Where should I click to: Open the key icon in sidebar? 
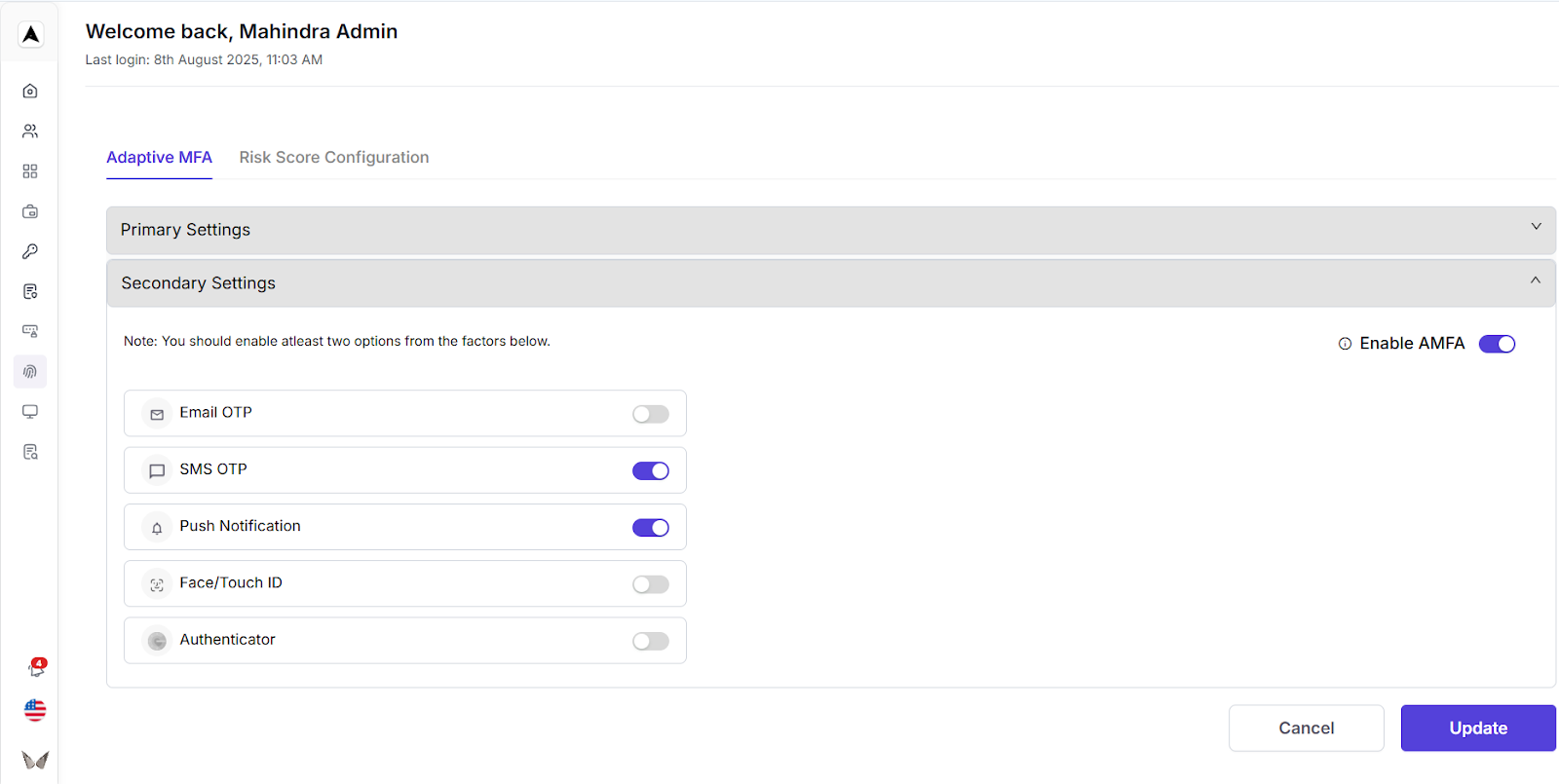30,251
